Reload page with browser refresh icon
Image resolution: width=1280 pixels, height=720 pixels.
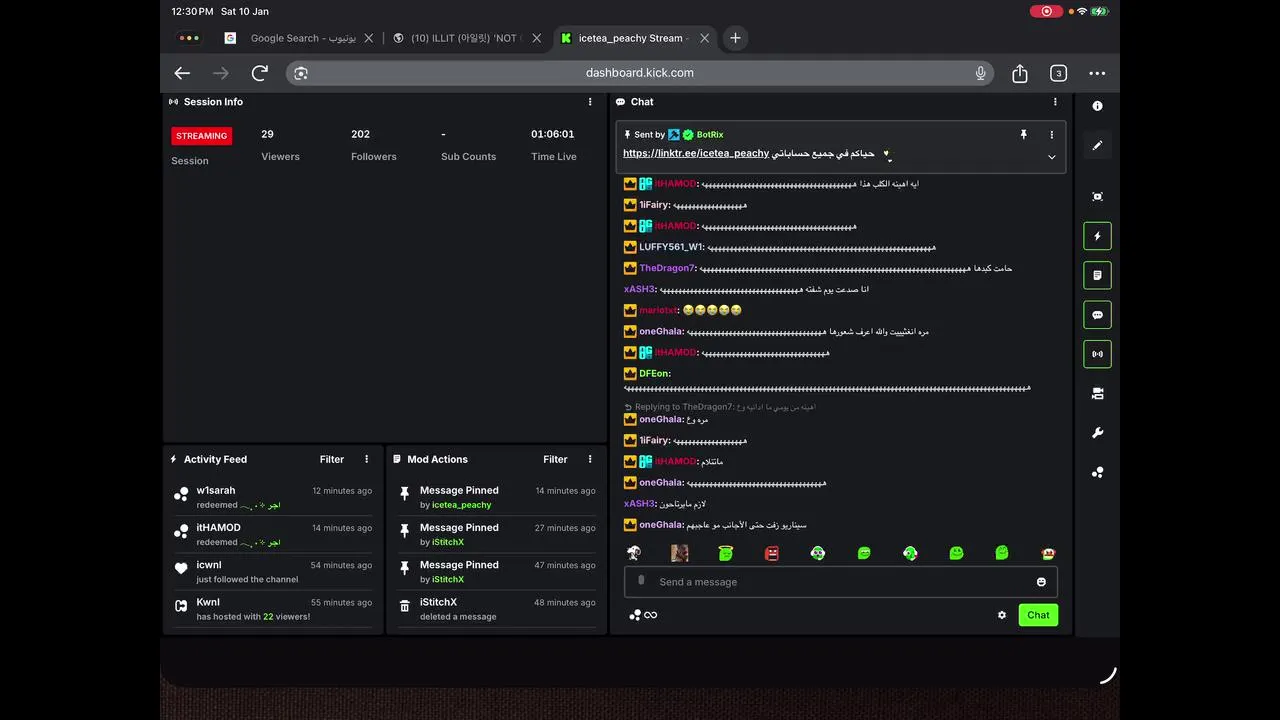coord(260,73)
